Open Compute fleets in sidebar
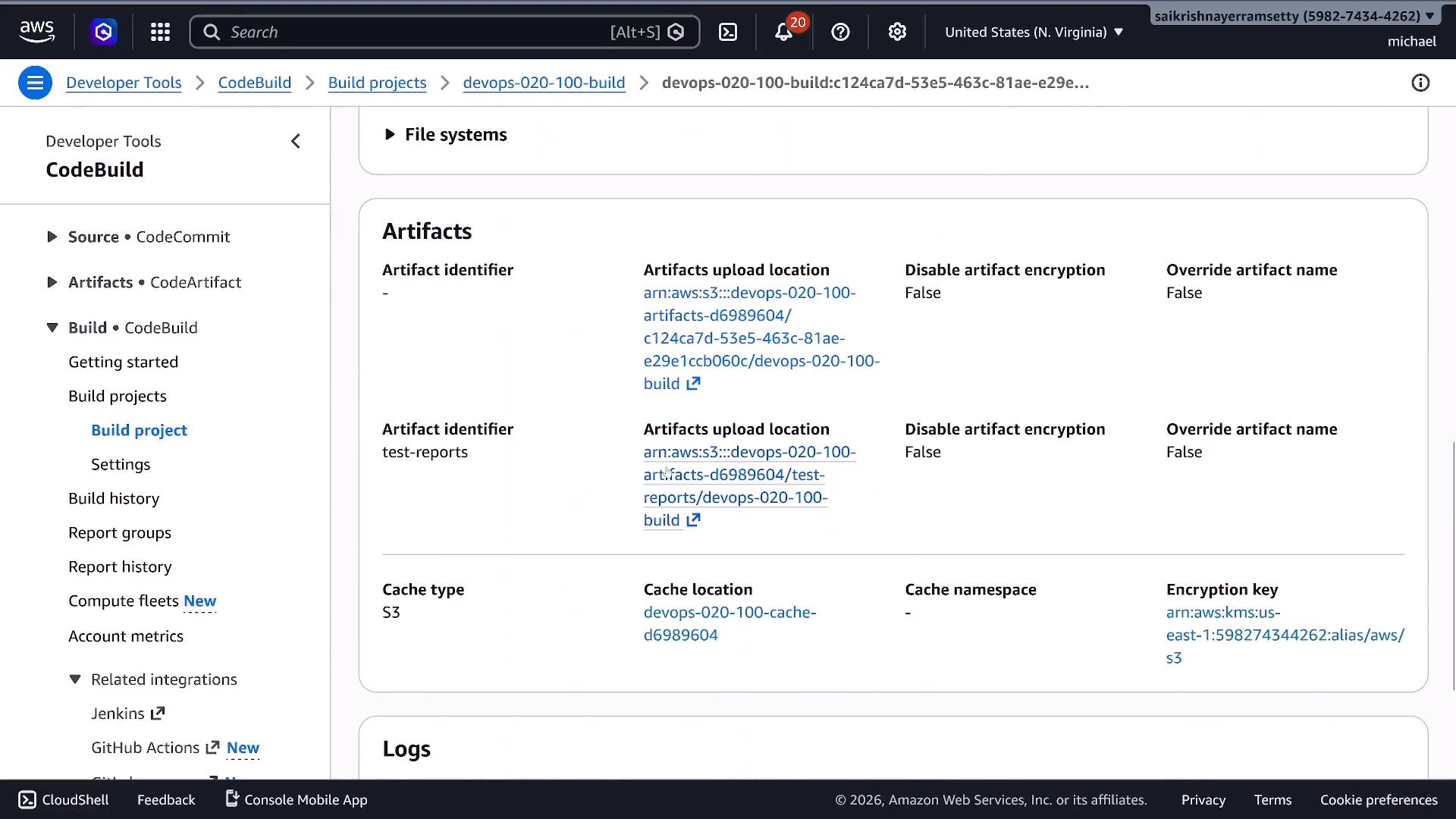Image resolution: width=1456 pixels, height=819 pixels. click(123, 601)
